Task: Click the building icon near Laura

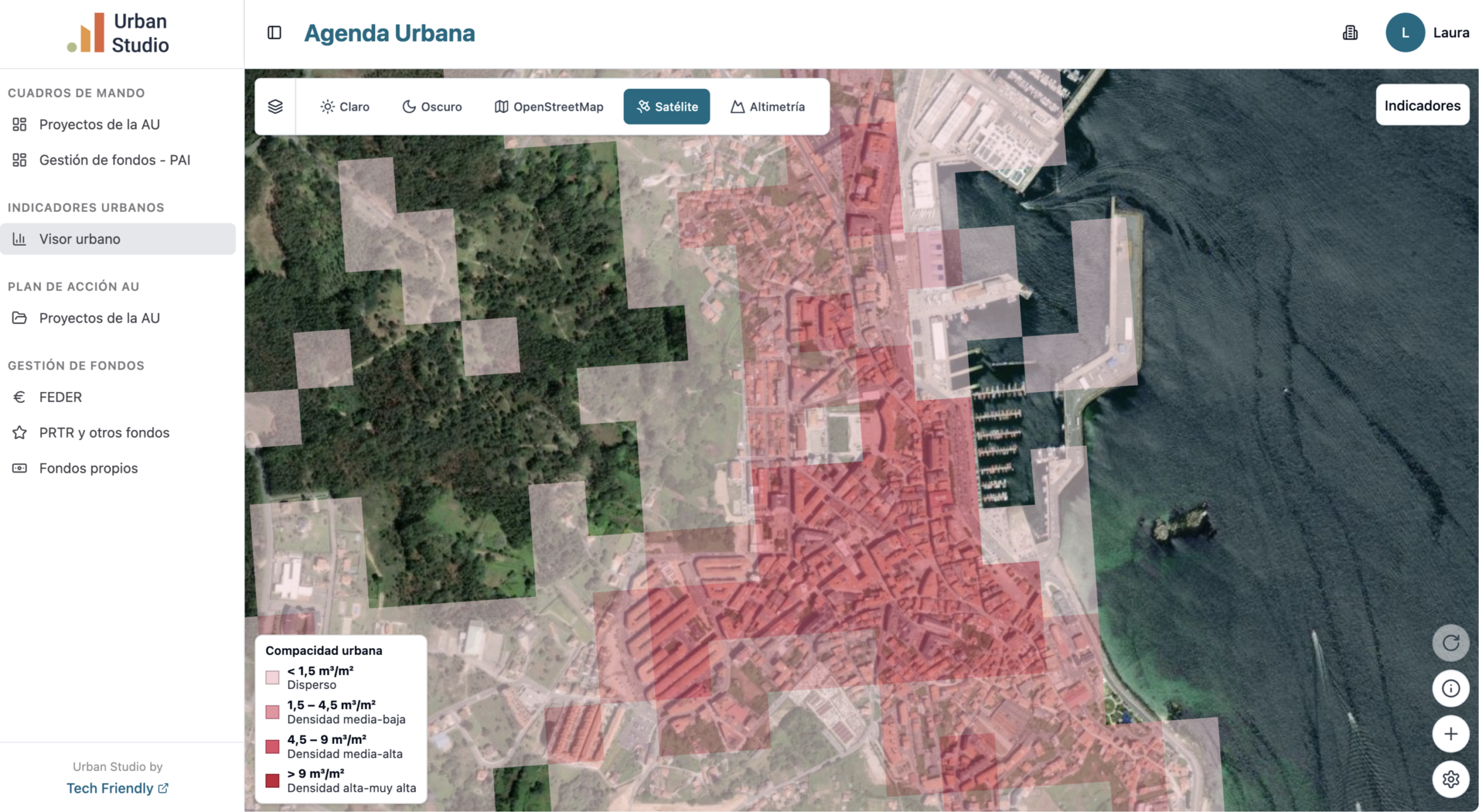Action: pos(1350,33)
